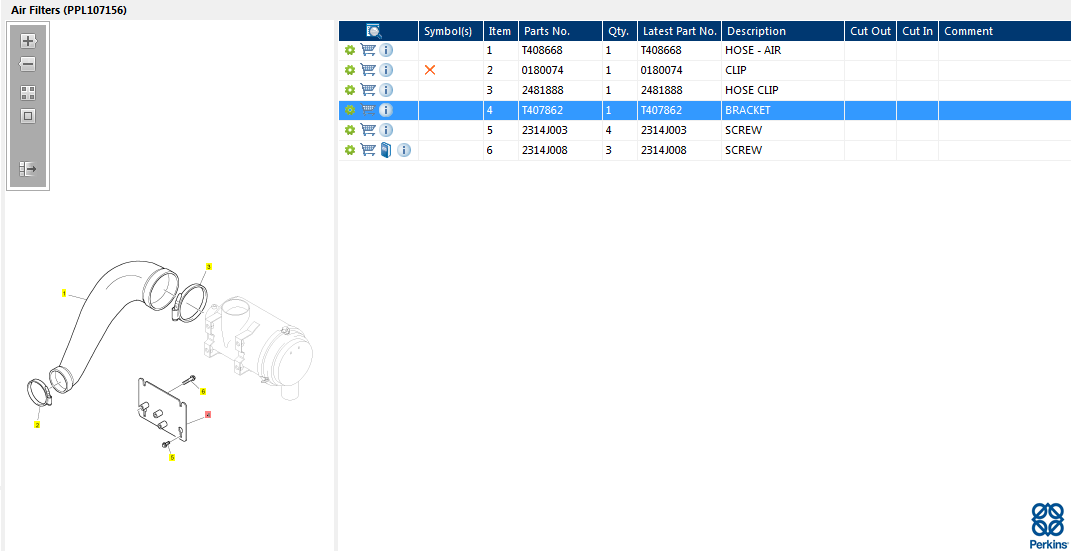The image size is (1071, 551).
Task: Click the magnifier search icon in table header
Action: [374, 31]
